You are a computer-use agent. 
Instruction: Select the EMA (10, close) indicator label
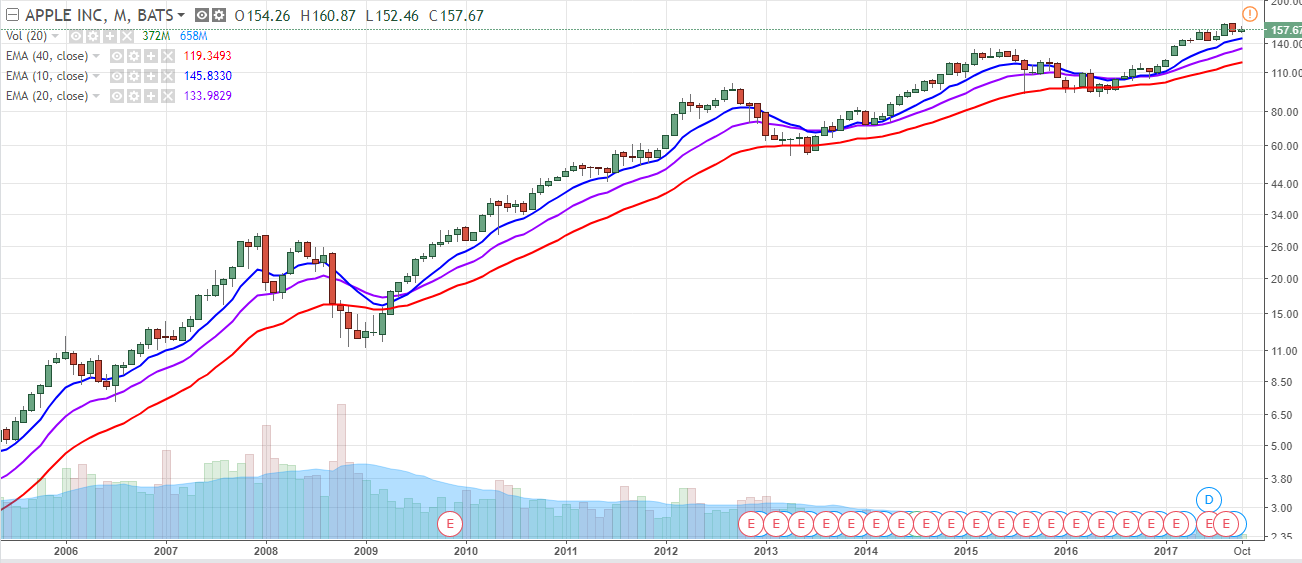(x=47, y=76)
